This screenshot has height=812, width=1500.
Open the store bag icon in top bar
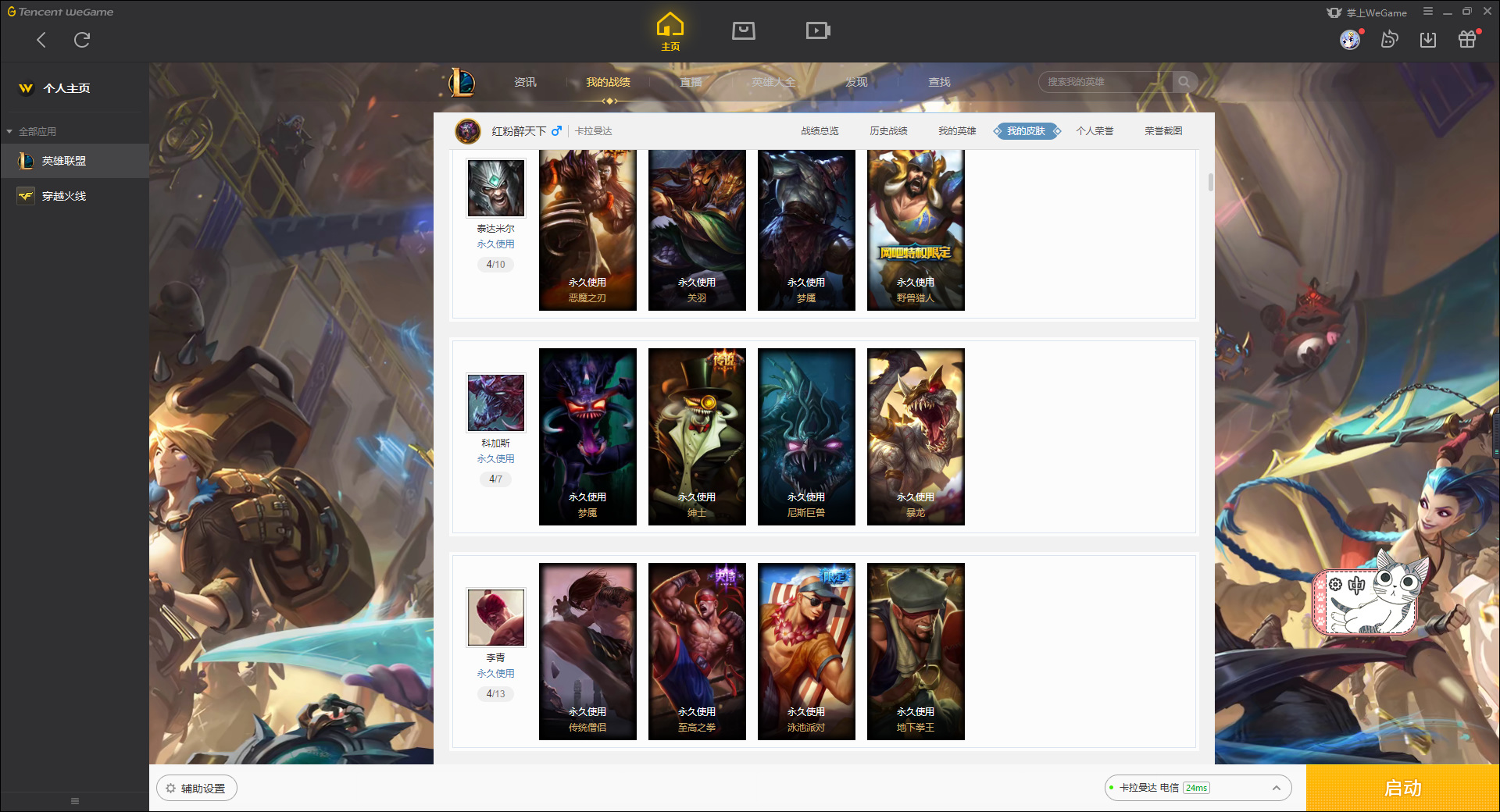(744, 30)
